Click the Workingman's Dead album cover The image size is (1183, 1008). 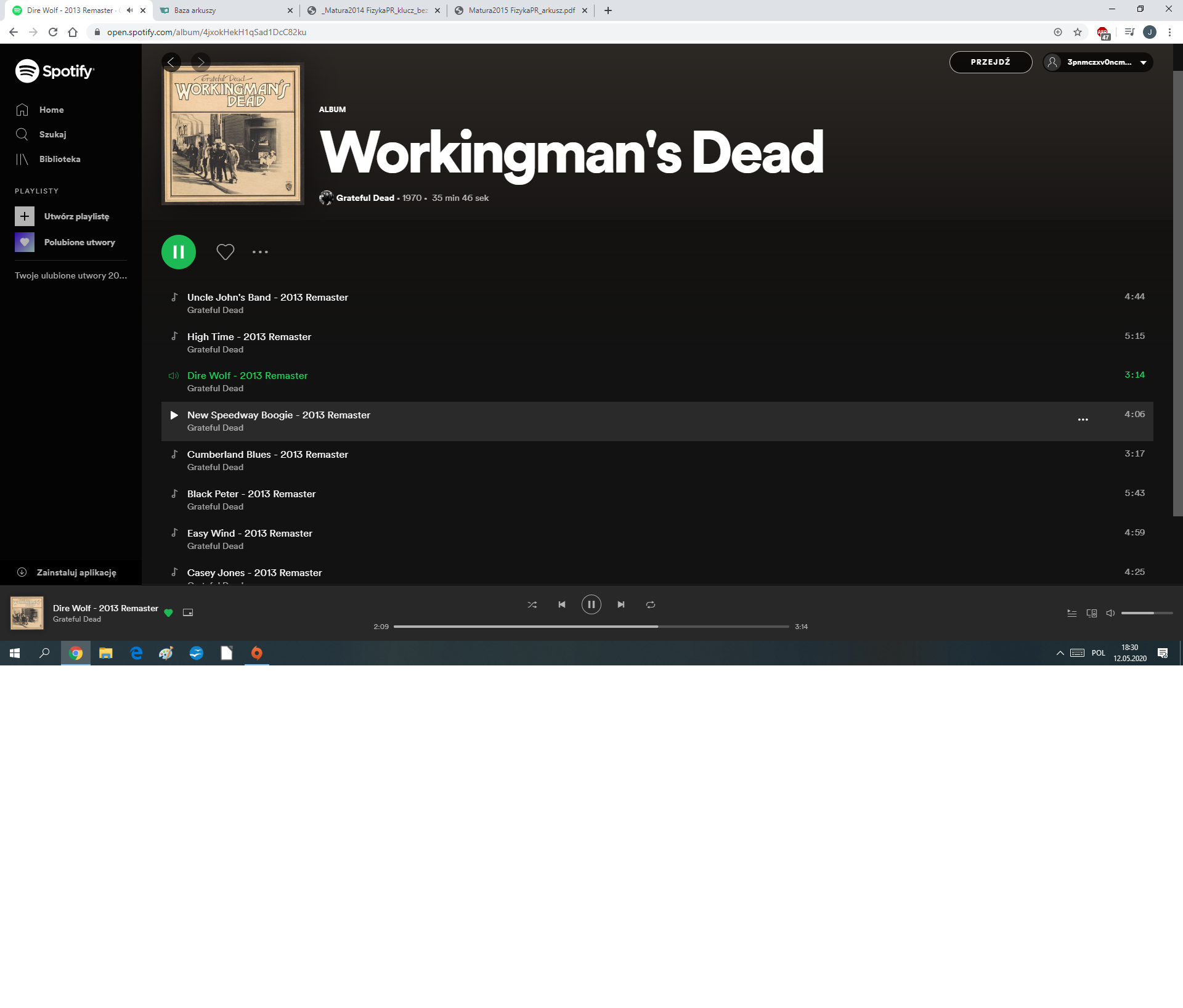click(x=233, y=134)
